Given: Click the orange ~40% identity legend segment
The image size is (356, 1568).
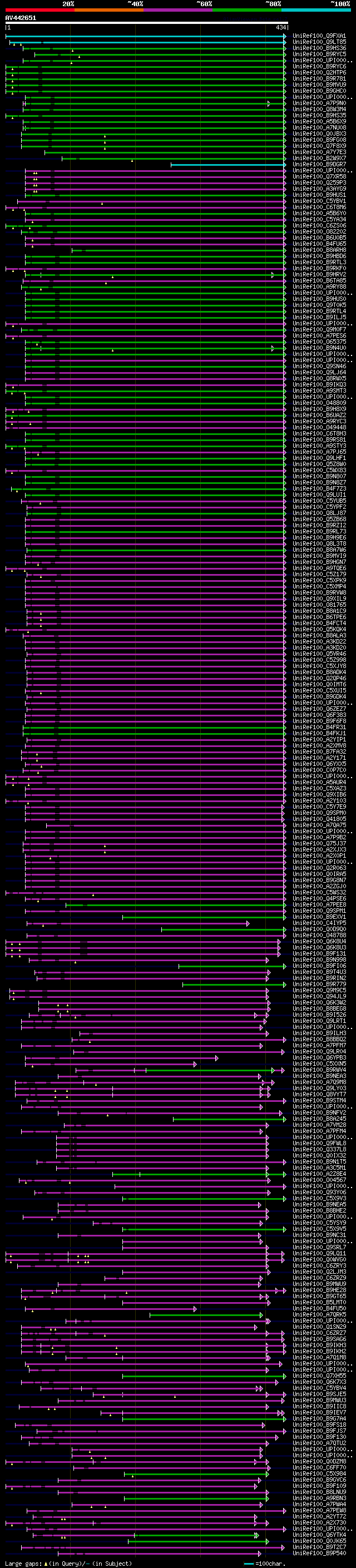Looking at the screenshot, I should pyautogui.click(x=109, y=11).
